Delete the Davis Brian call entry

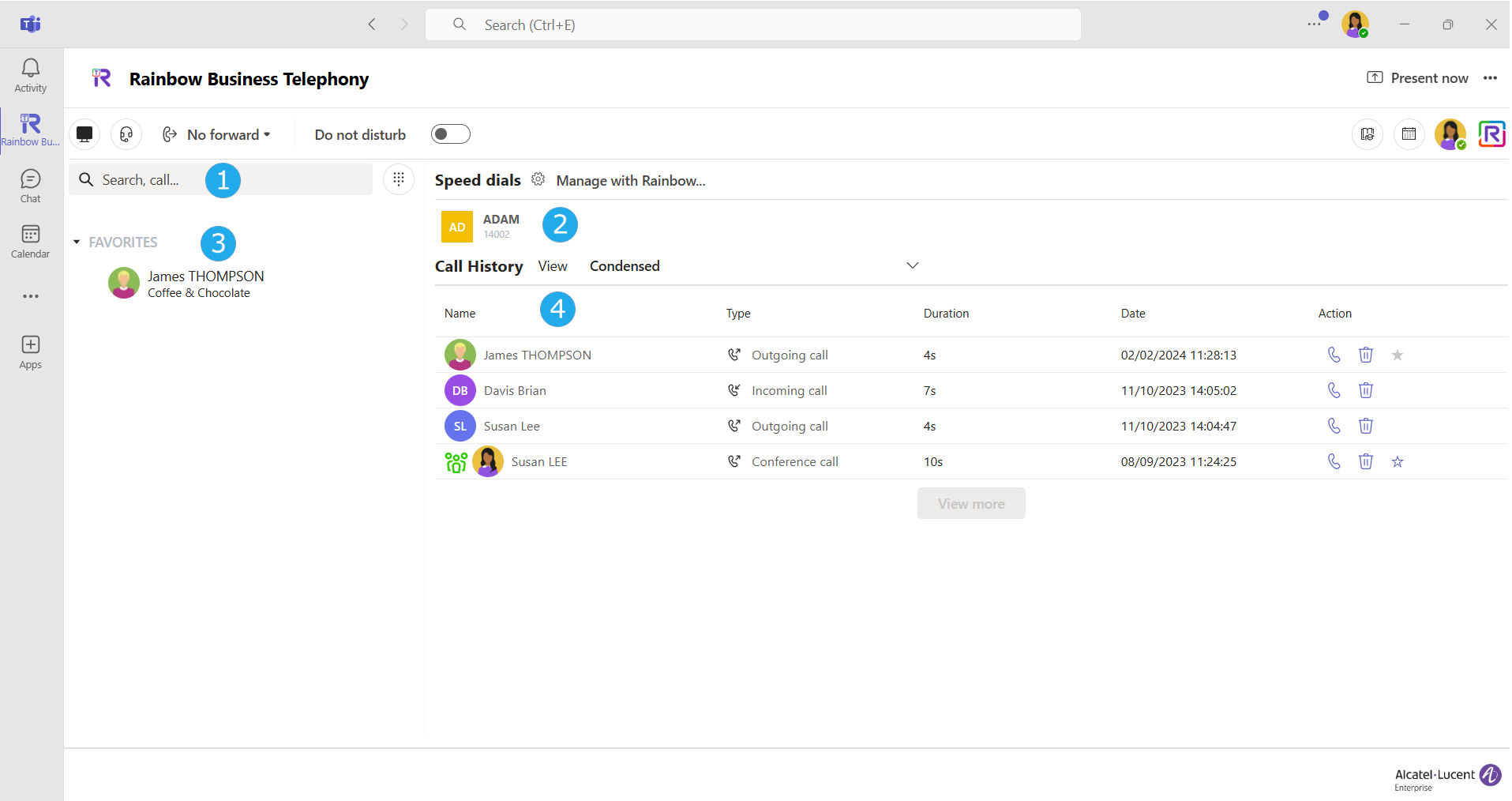1365,390
